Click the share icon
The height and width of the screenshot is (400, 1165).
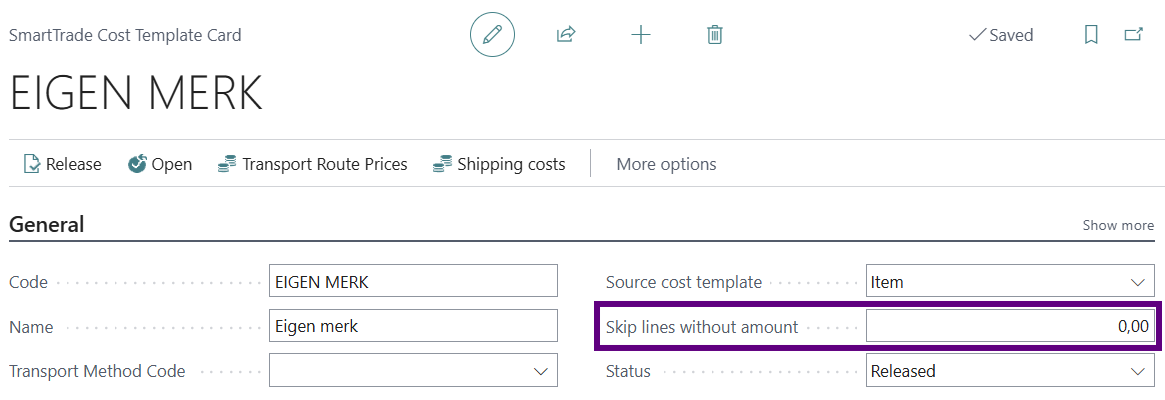[566, 35]
